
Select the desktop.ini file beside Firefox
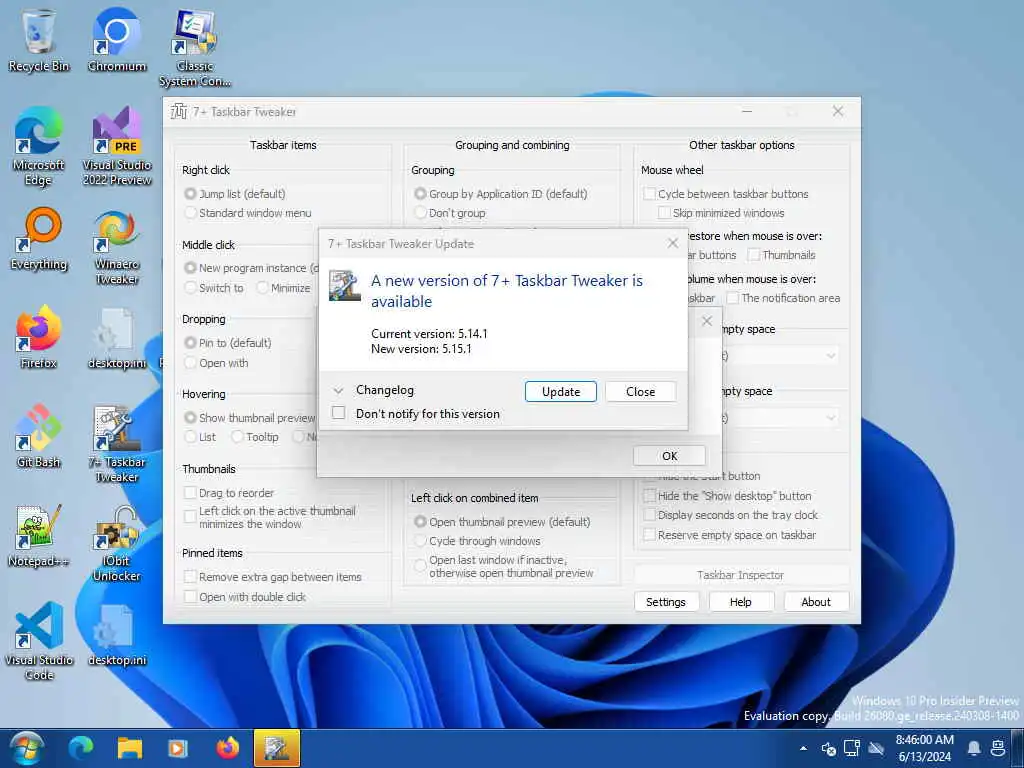click(x=117, y=338)
